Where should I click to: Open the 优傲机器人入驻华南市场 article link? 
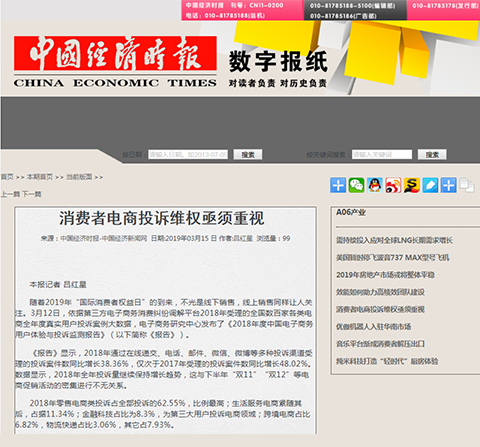[373, 326]
